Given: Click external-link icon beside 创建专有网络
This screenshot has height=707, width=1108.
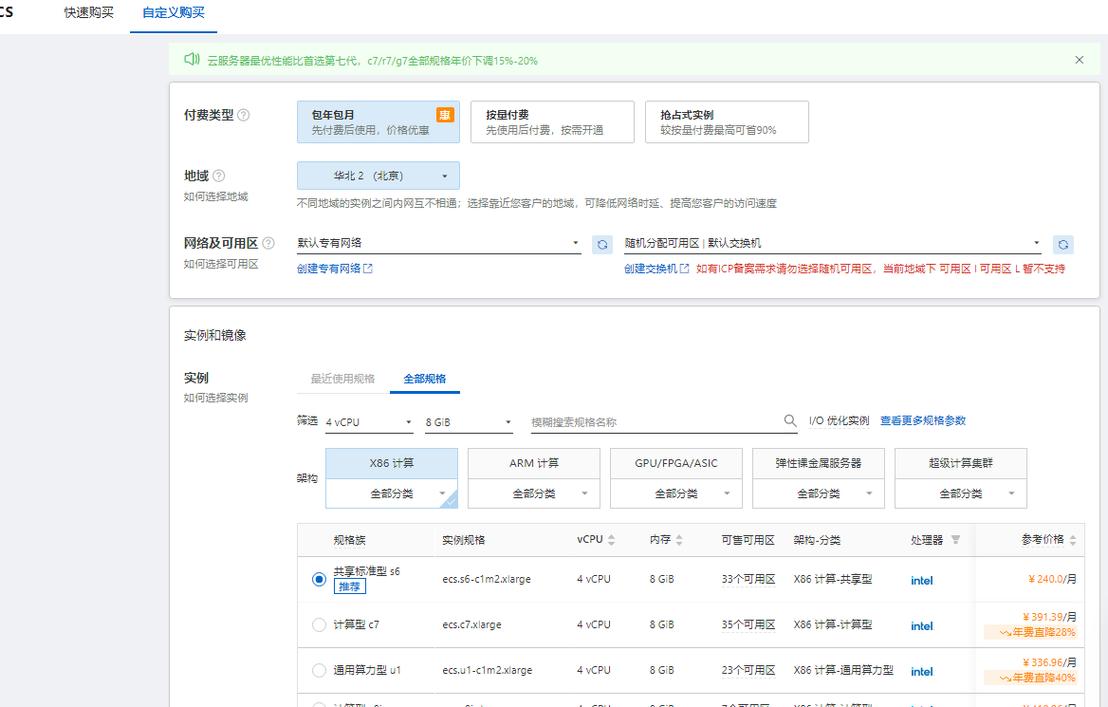Looking at the screenshot, I should 367,268.
